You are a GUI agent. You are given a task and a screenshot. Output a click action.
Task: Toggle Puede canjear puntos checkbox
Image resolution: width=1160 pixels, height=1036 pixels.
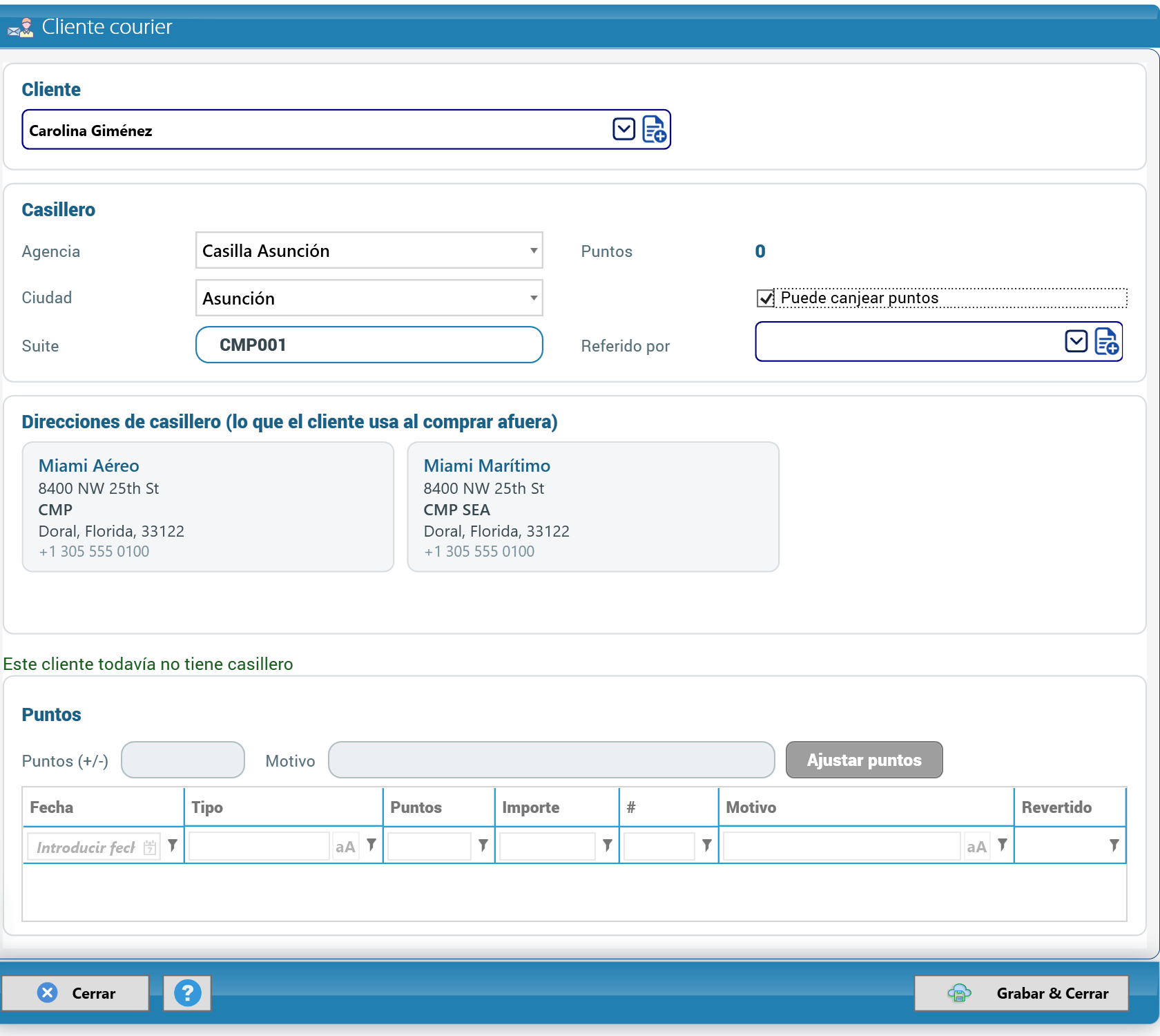click(766, 298)
